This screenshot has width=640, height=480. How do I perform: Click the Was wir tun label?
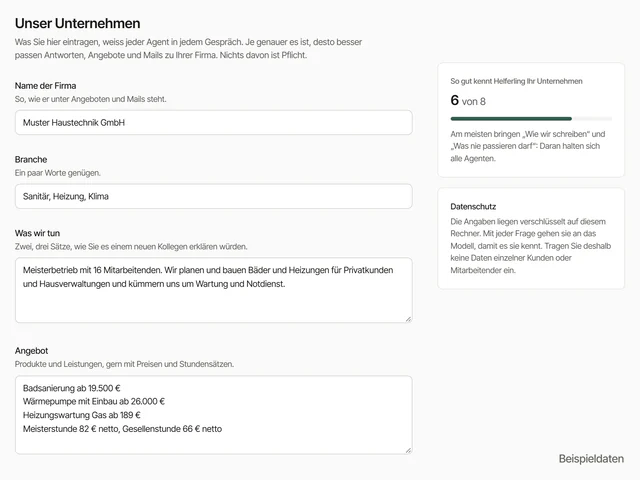click(38, 233)
